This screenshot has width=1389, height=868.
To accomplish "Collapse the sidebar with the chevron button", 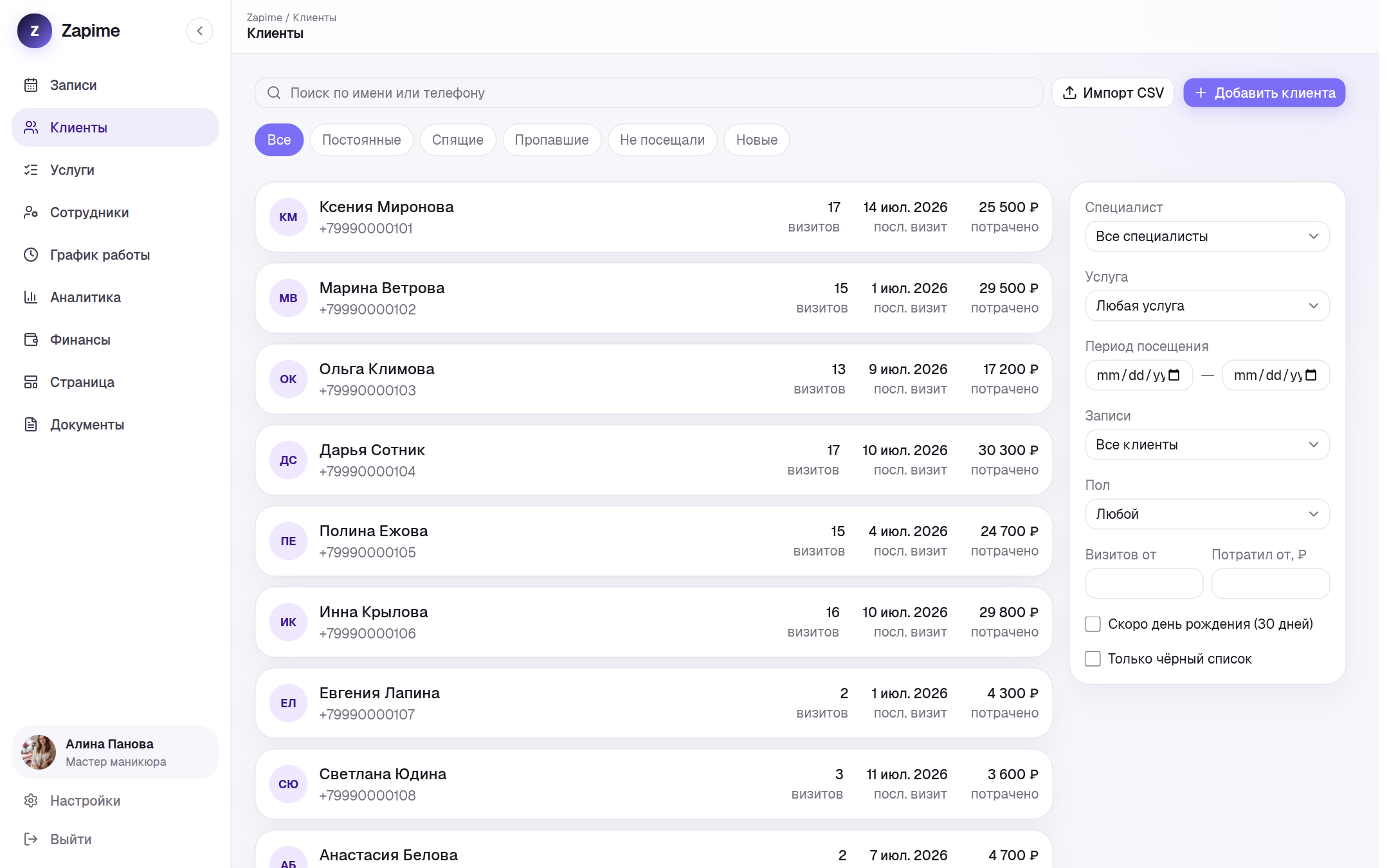I will point(200,31).
